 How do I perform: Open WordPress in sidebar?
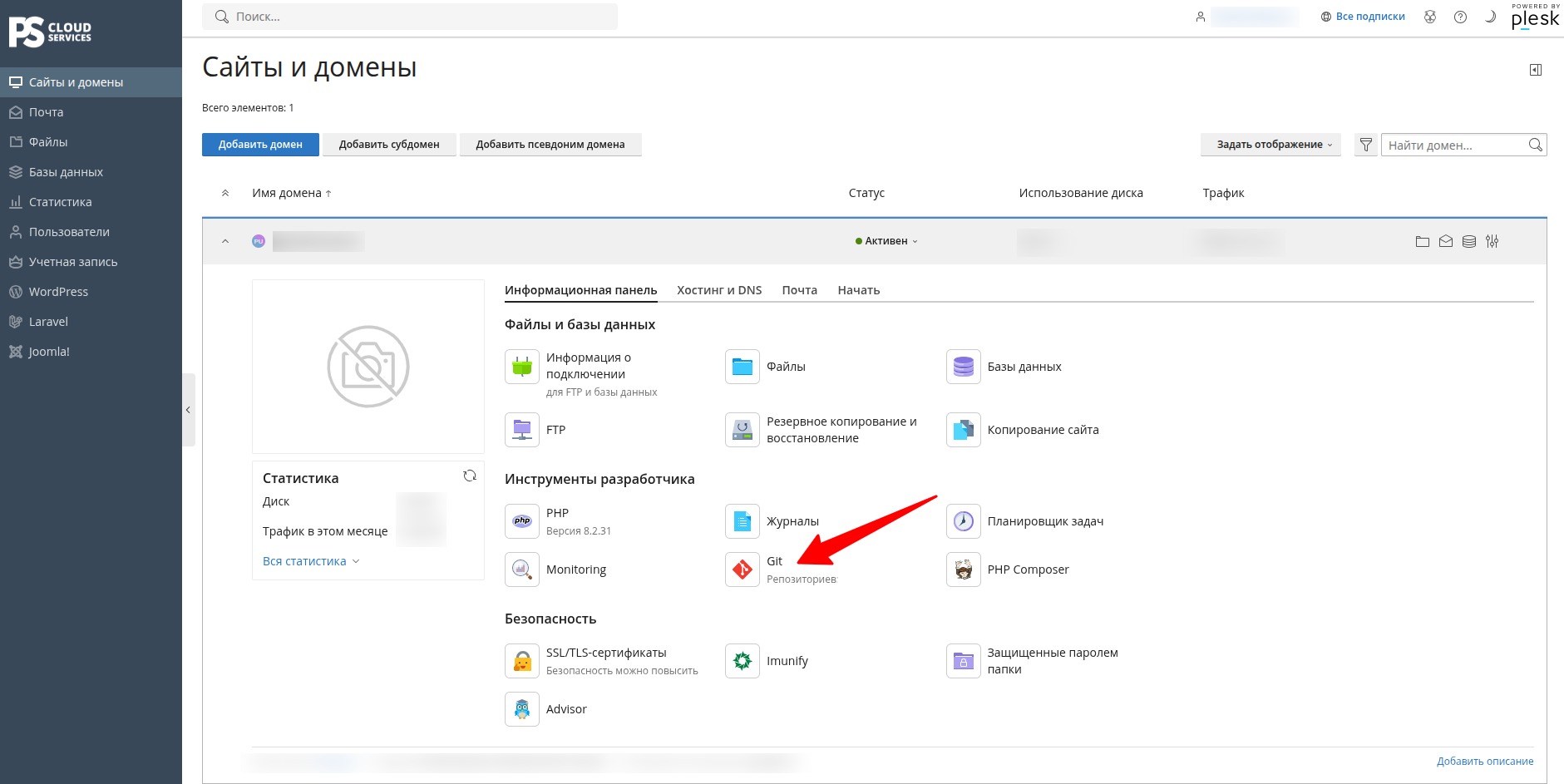pos(91,292)
